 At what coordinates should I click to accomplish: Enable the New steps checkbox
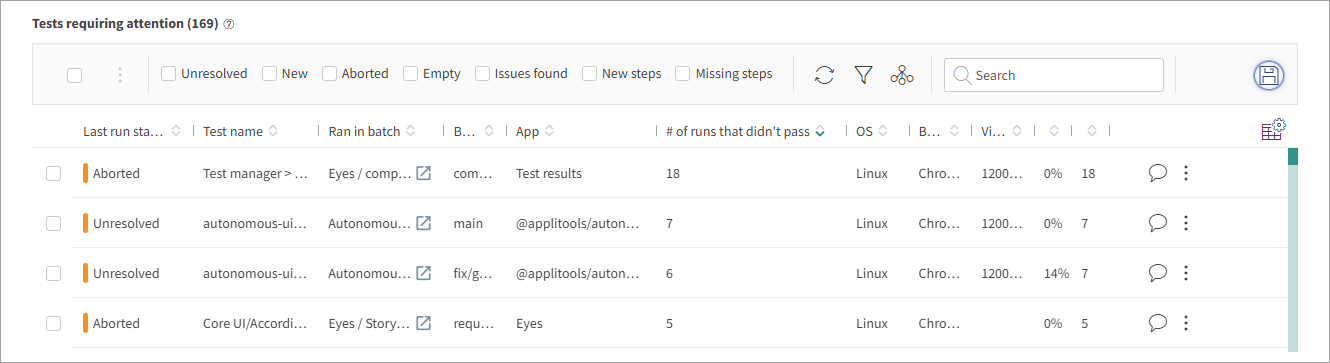click(x=589, y=73)
